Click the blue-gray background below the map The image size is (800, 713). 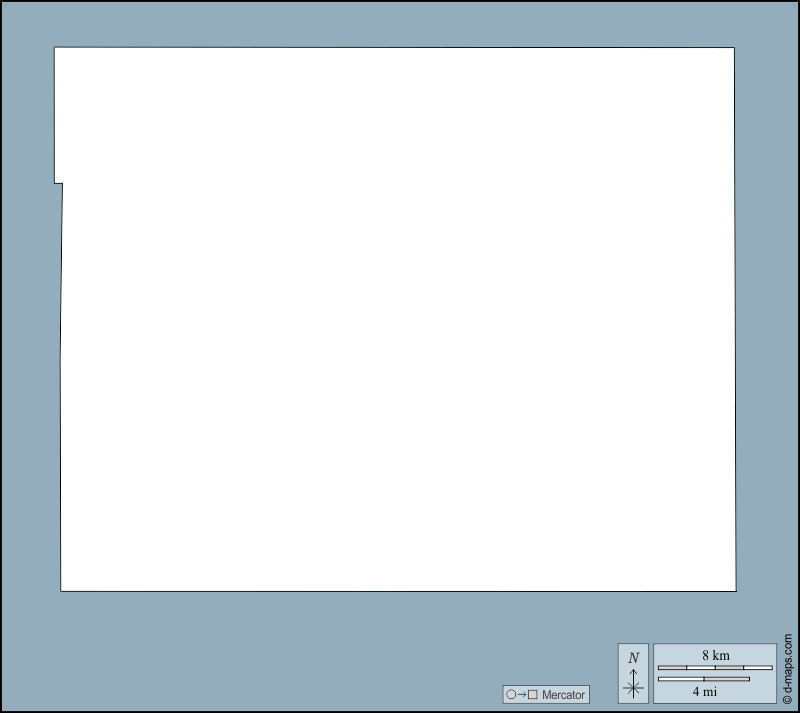tap(300, 650)
